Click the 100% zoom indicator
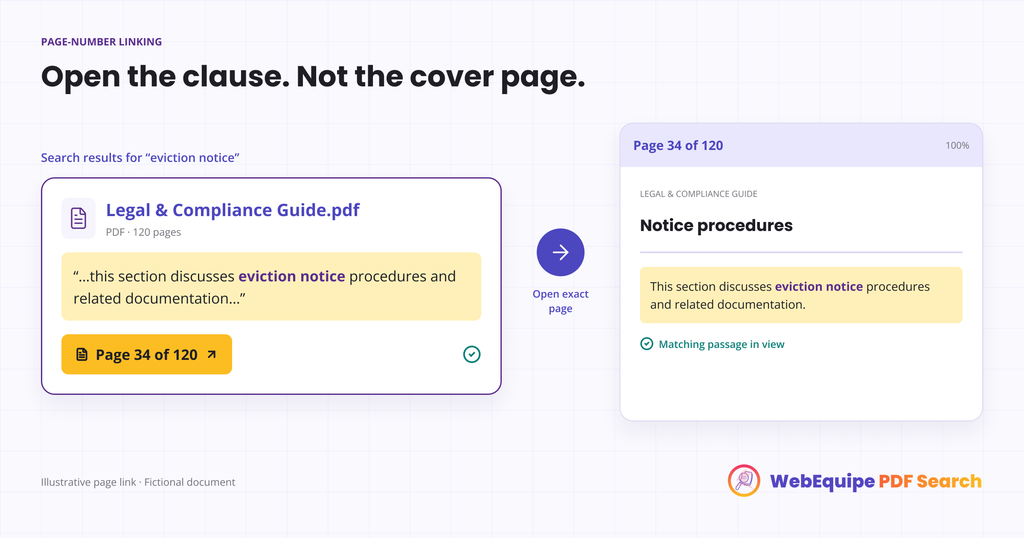Screen dimensions: 1024x538 957,146
